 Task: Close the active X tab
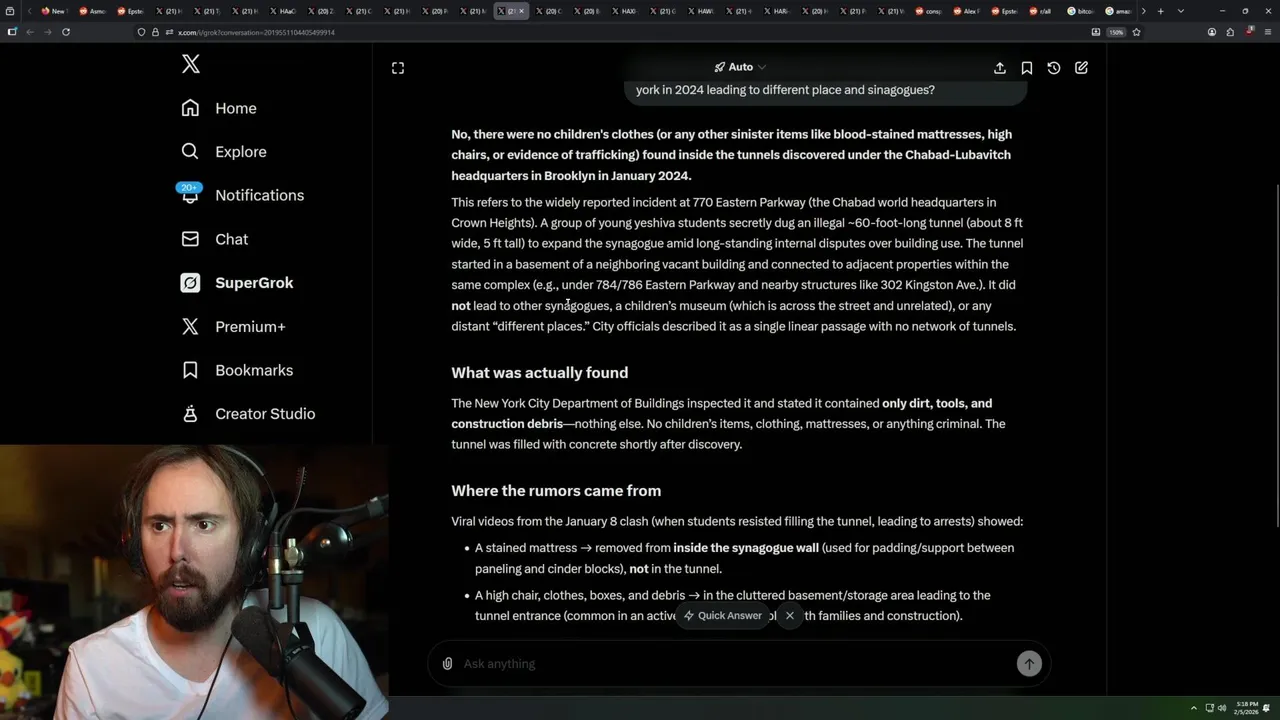[521, 11]
